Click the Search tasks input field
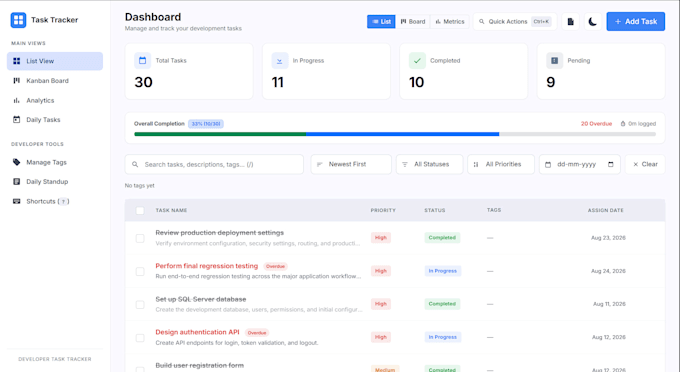The width and height of the screenshot is (680, 372). point(214,164)
